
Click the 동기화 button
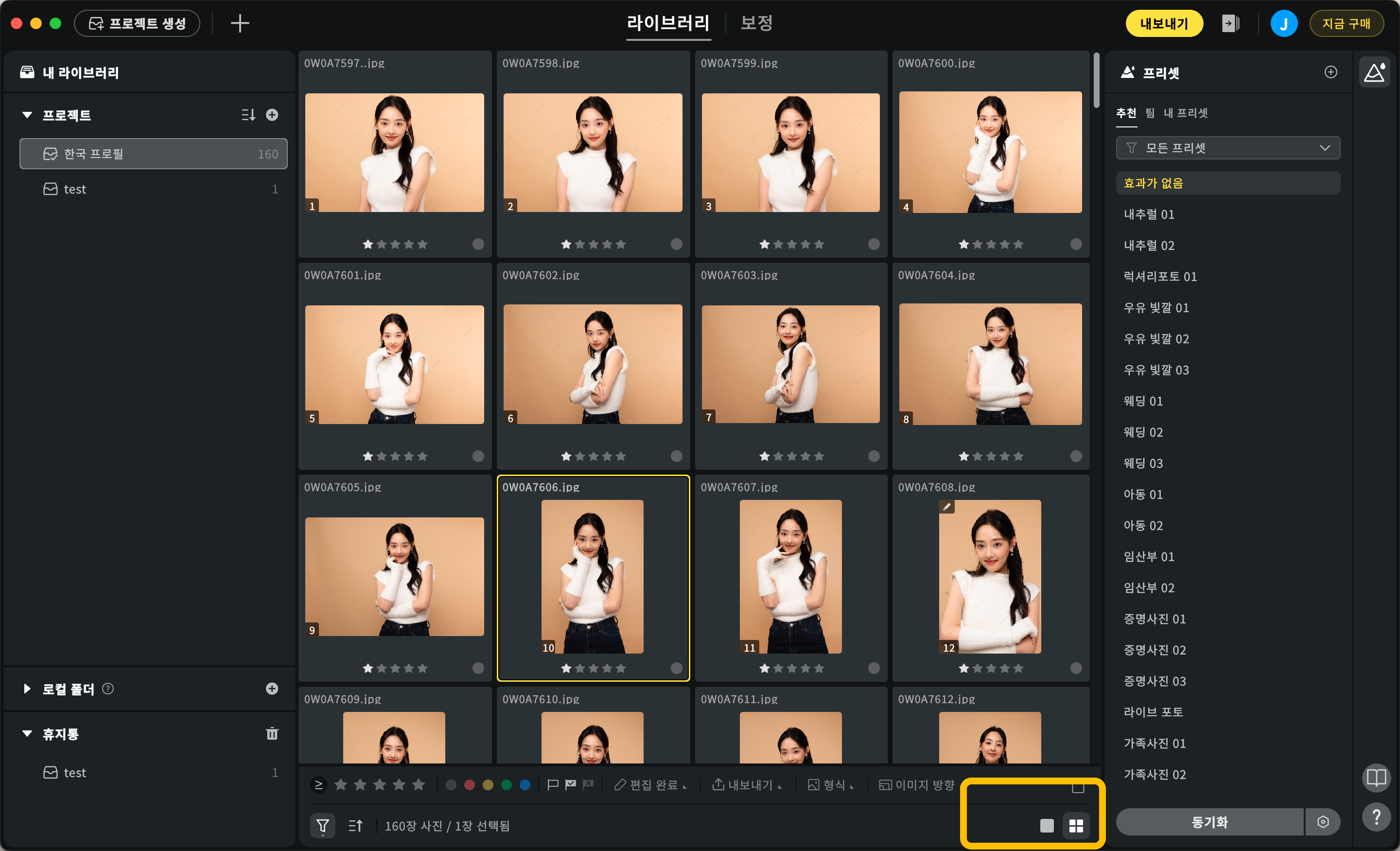click(1209, 821)
